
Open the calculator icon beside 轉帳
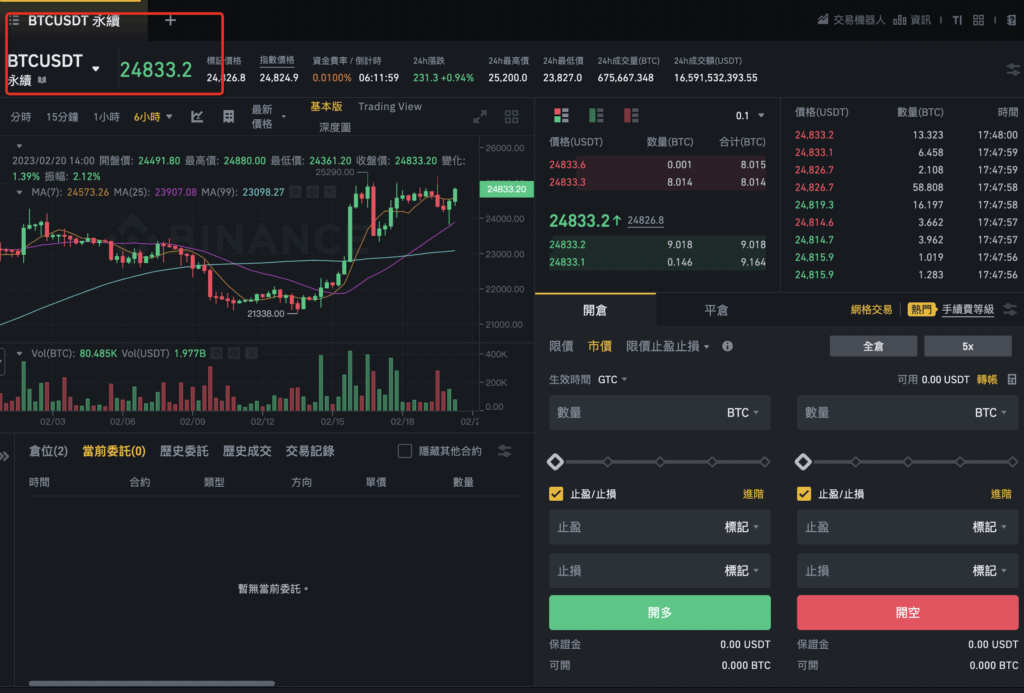click(x=1012, y=379)
